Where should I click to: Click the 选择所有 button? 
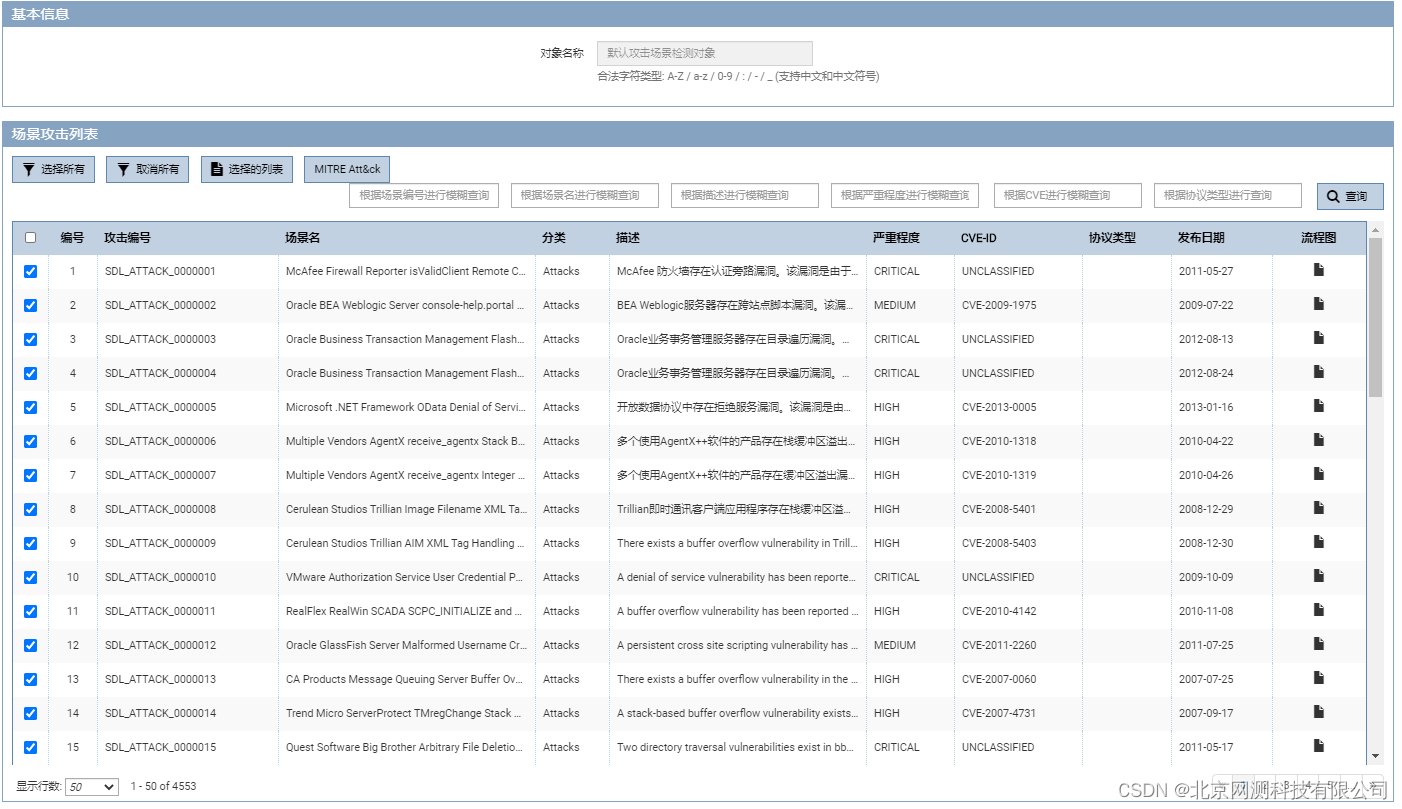tap(53, 170)
